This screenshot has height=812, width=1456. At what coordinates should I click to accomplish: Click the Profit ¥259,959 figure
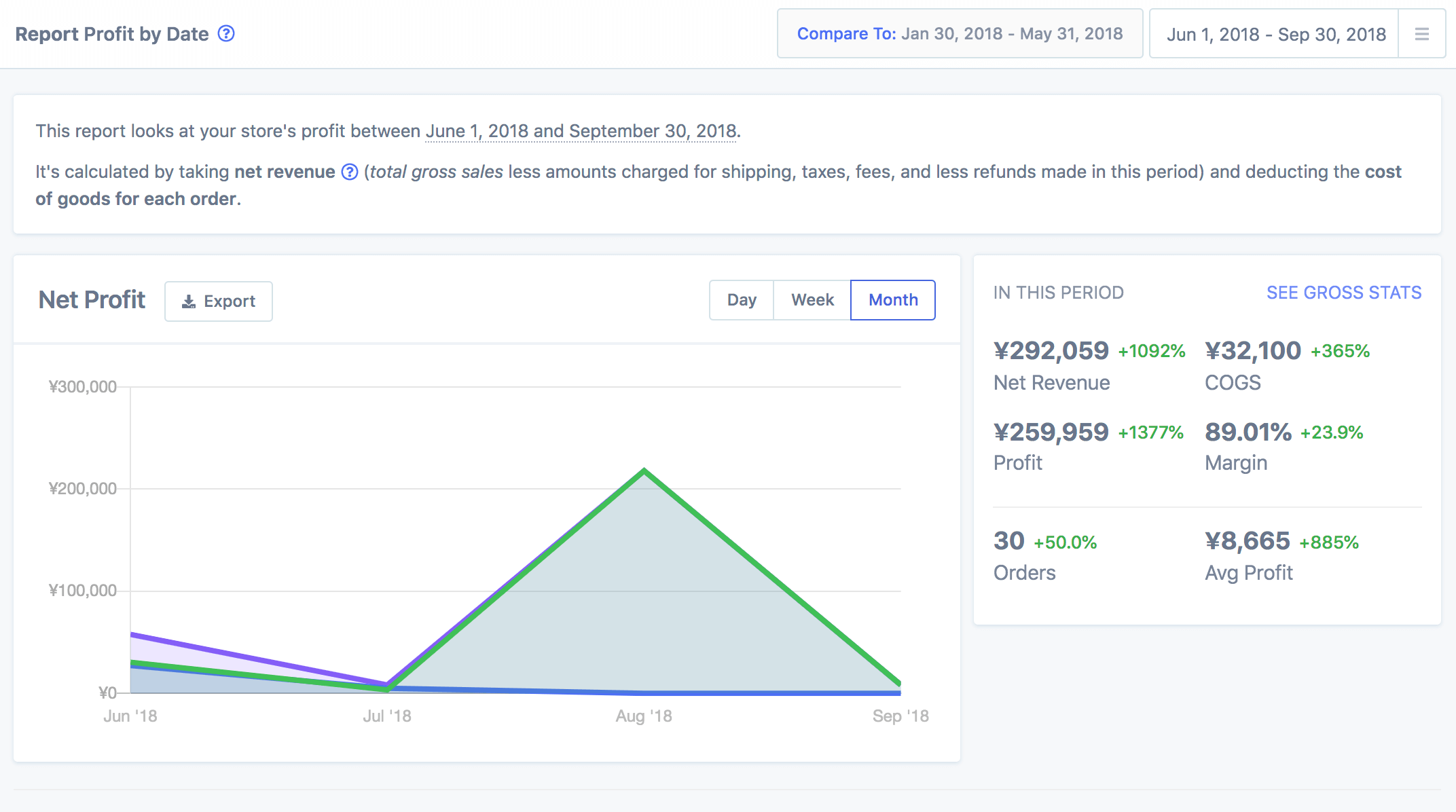tap(1051, 432)
